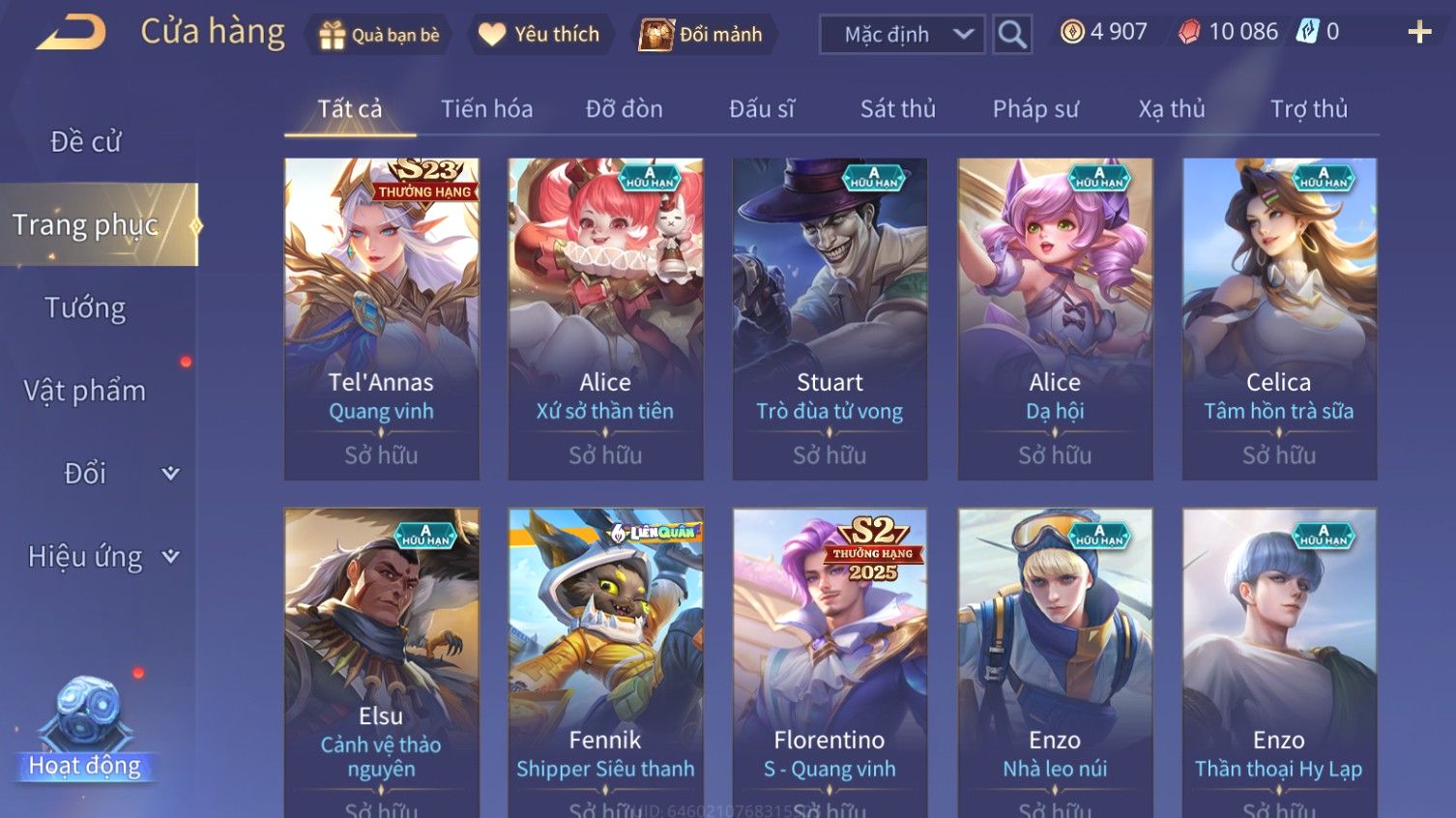This screenshot has height=818, width=1456.
Task: Switch to the Pháp sư tab
Action: (x=1034, y=109)
